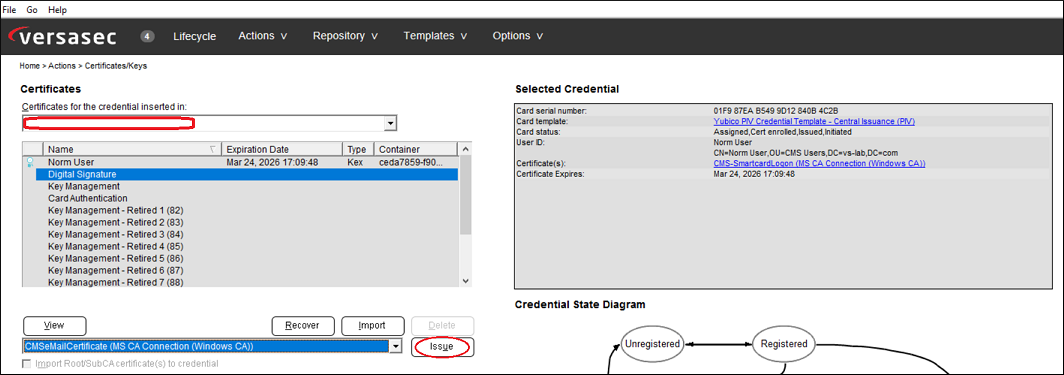Open CMS-SmartcardLogon certificate link
This screenshot has height=375, width=1064.
point(820,163)
